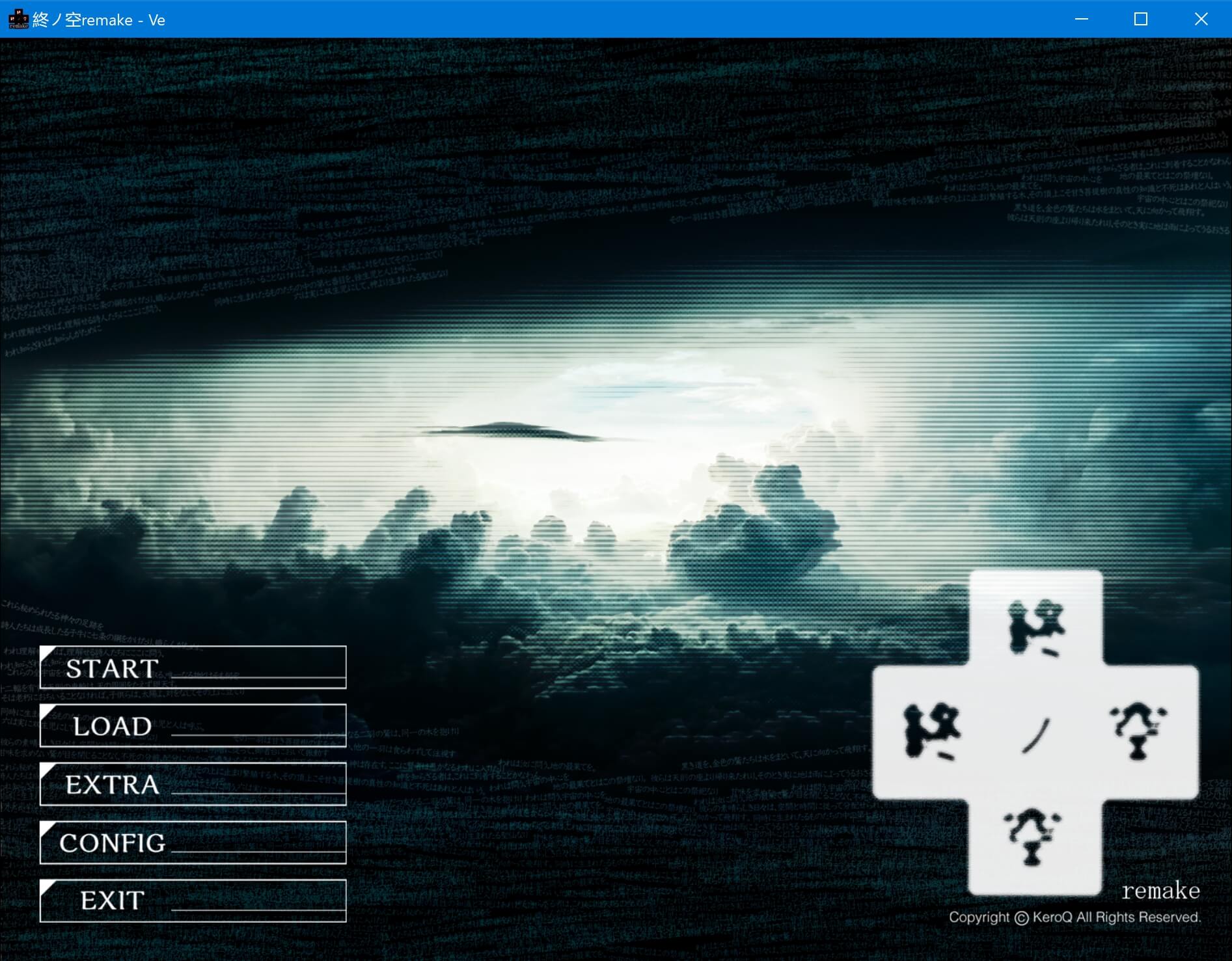Click the cross-shaped game logo
1232x961 pixels.
[x=1036, y=729]
